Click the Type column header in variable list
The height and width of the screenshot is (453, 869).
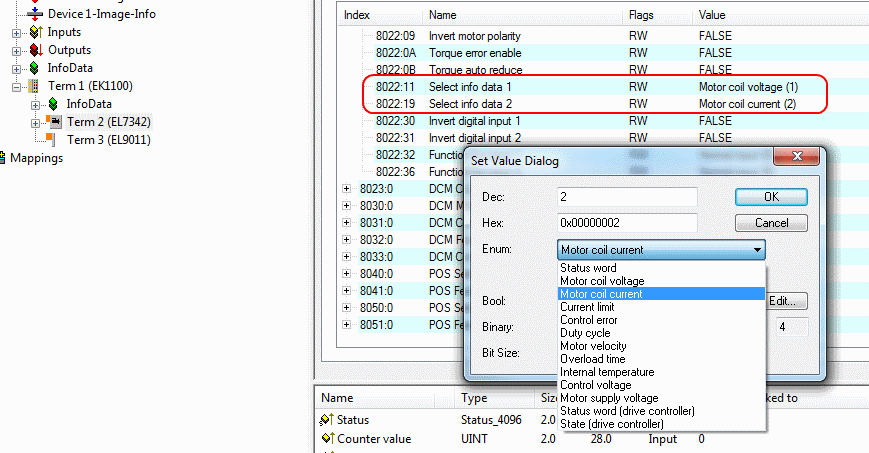pyautogui.click(x=496, y=398)
